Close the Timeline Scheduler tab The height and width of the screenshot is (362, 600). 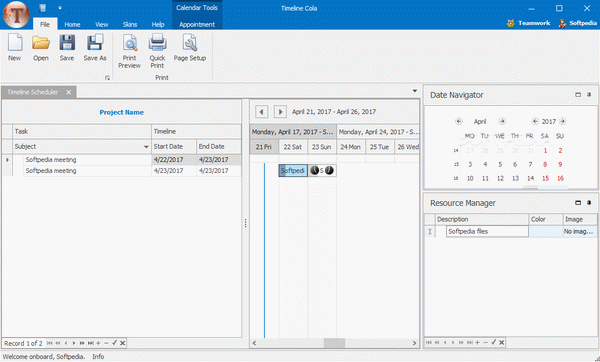68,92
